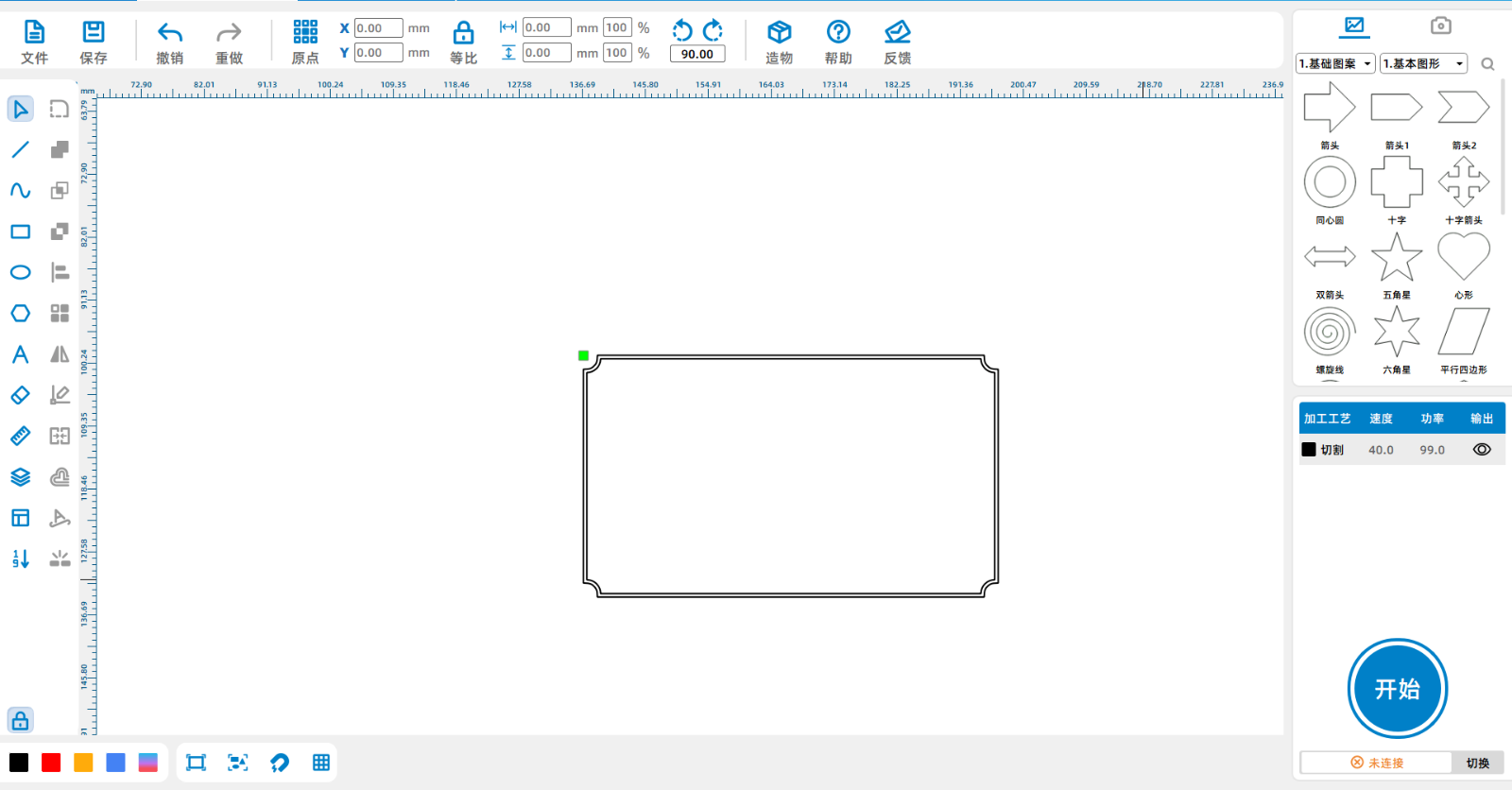Switch to the camera tab
This screenshot has height=790, width=1512.
(1440, 26)
